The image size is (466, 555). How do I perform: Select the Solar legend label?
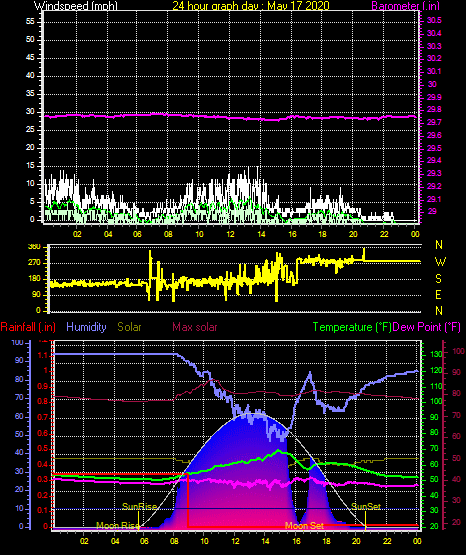coord(129,327)
